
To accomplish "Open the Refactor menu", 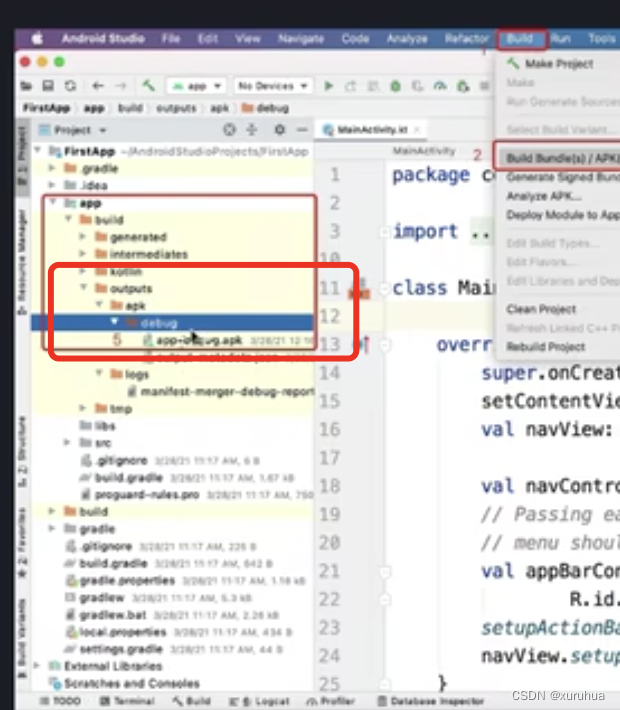I will [x=466, y=39].
